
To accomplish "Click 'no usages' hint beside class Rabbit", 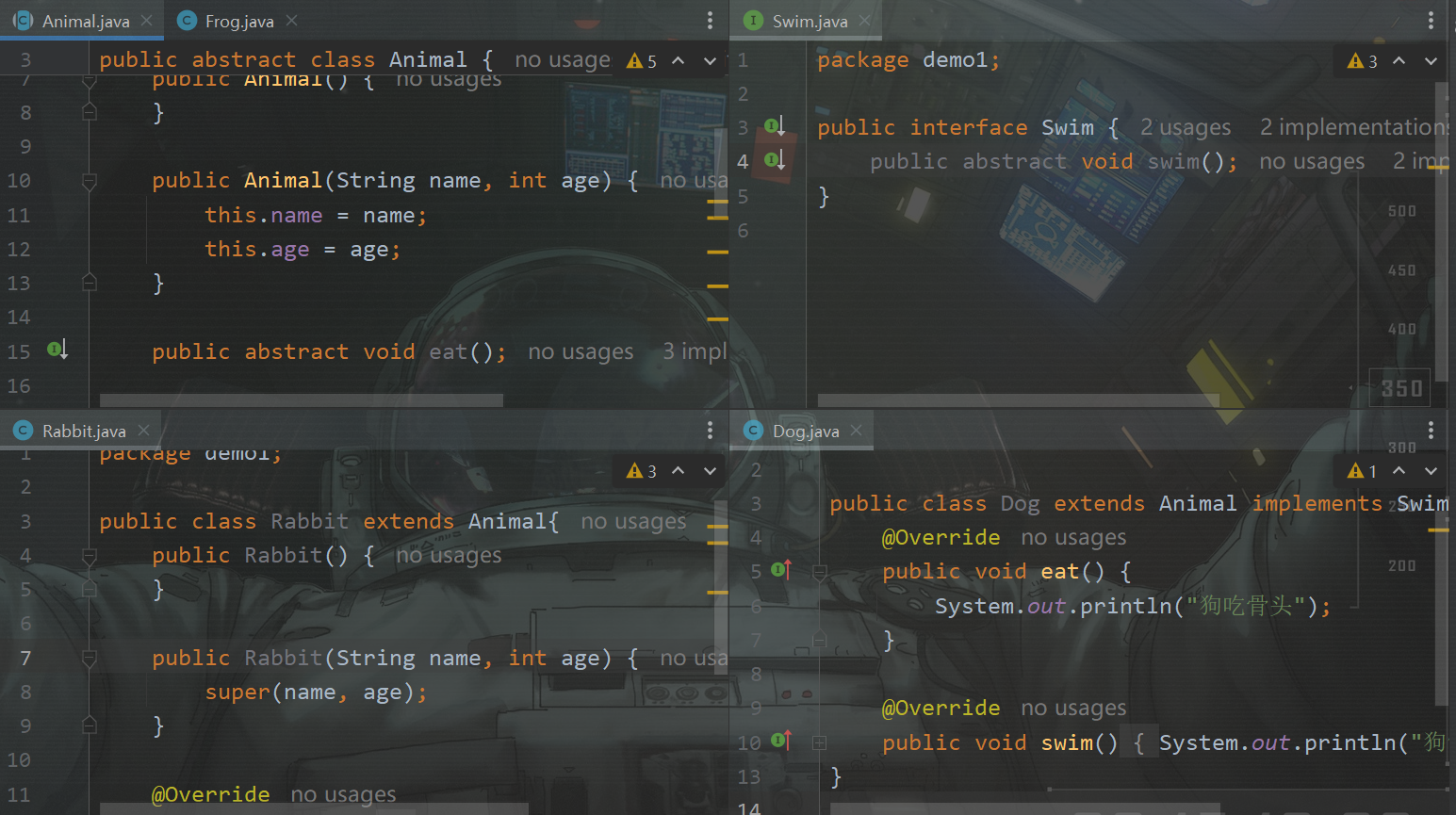I will (633, 521).
